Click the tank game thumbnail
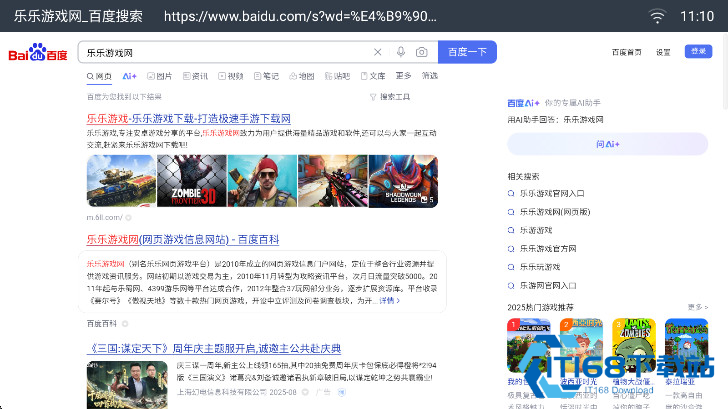Image resolution: width=728 pixels, height=409 pixels. coord(121,181)
